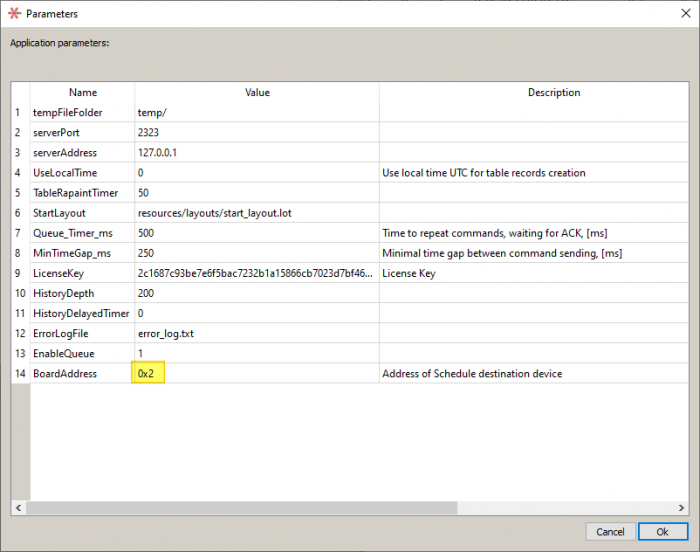This screenshot has height=552, width=700.
Task: Click the Parameters title bar app icon
Action: point(13,14)
